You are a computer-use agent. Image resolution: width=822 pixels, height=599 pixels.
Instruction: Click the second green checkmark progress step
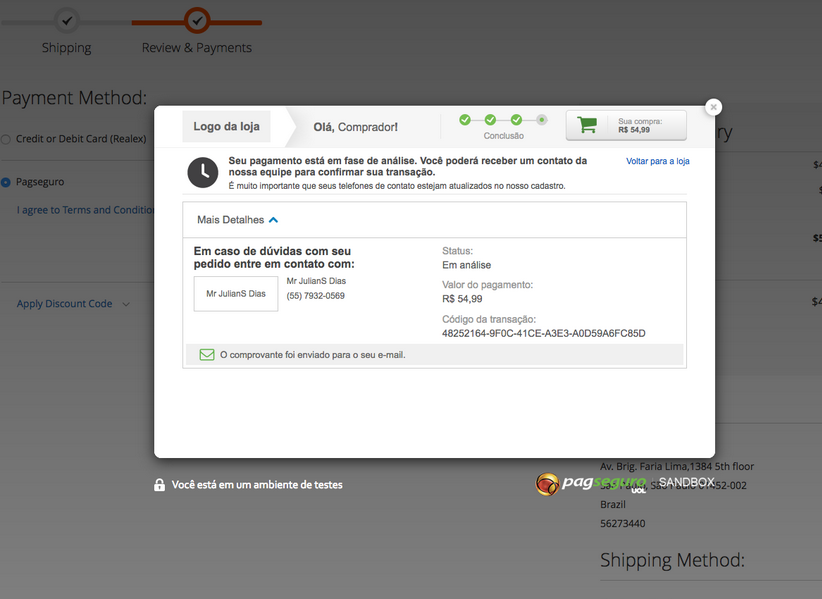tap(490, 120)
